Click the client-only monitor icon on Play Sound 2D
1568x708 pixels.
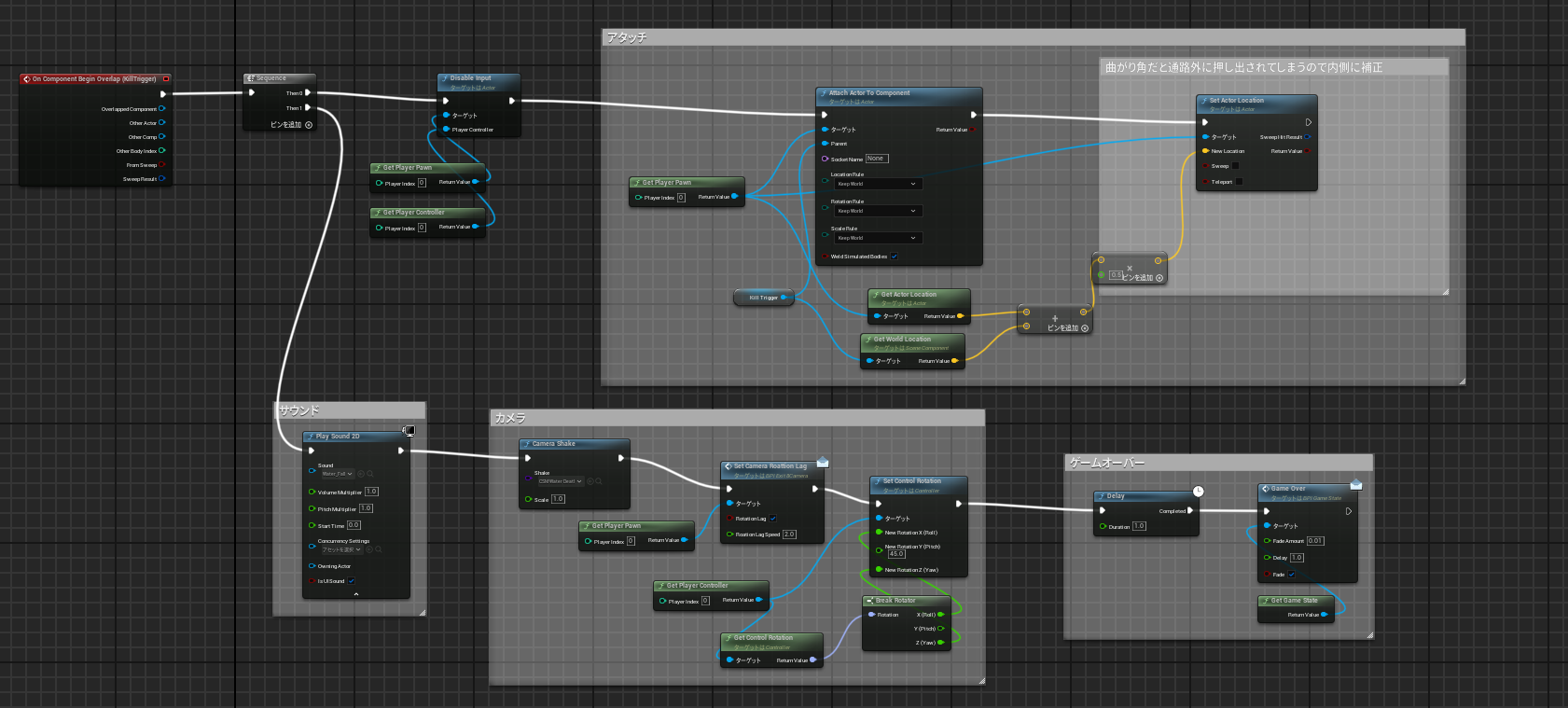point(409,430)
